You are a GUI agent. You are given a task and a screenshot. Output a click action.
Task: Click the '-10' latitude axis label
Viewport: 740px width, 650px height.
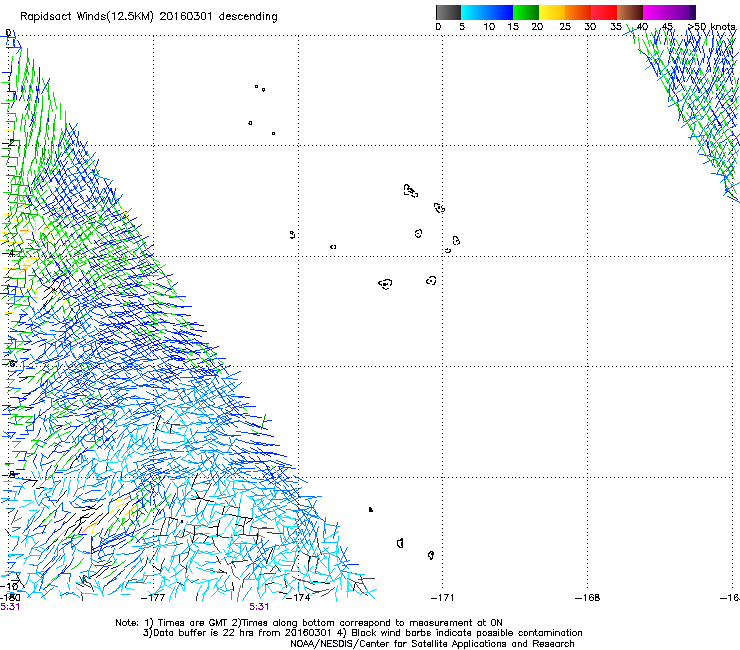pos(10,587)
